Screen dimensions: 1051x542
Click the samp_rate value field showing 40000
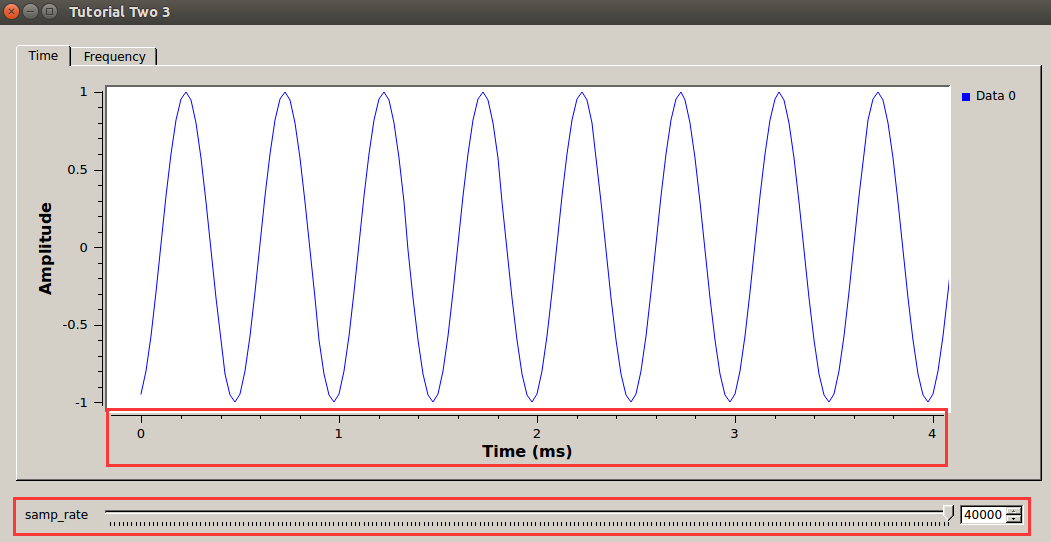(983, 515)
